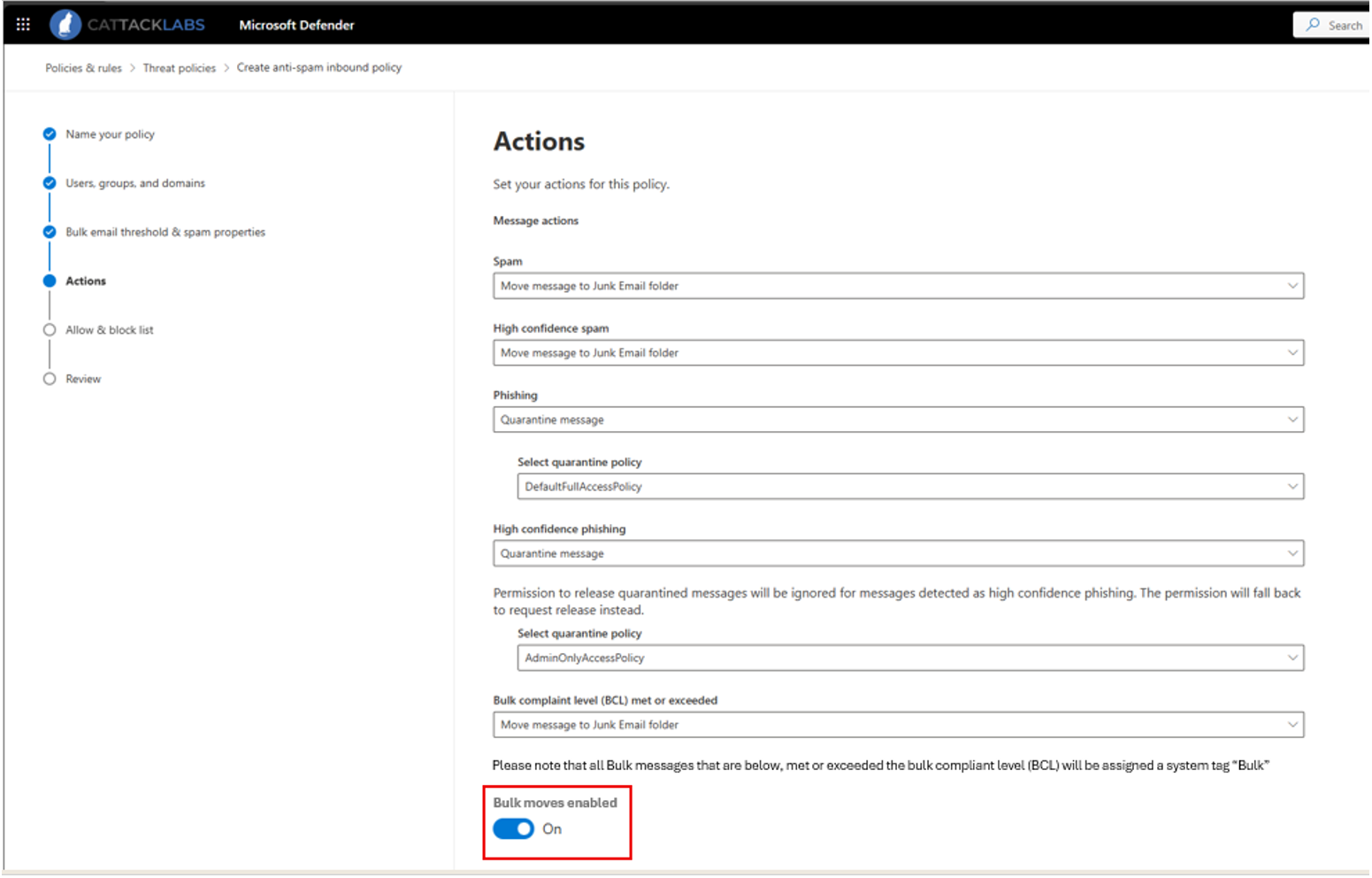Screen dimensions: 1372x878
Task: Click the checkmark beside "Users, groups, and domains"
Action: pos(50,183)
